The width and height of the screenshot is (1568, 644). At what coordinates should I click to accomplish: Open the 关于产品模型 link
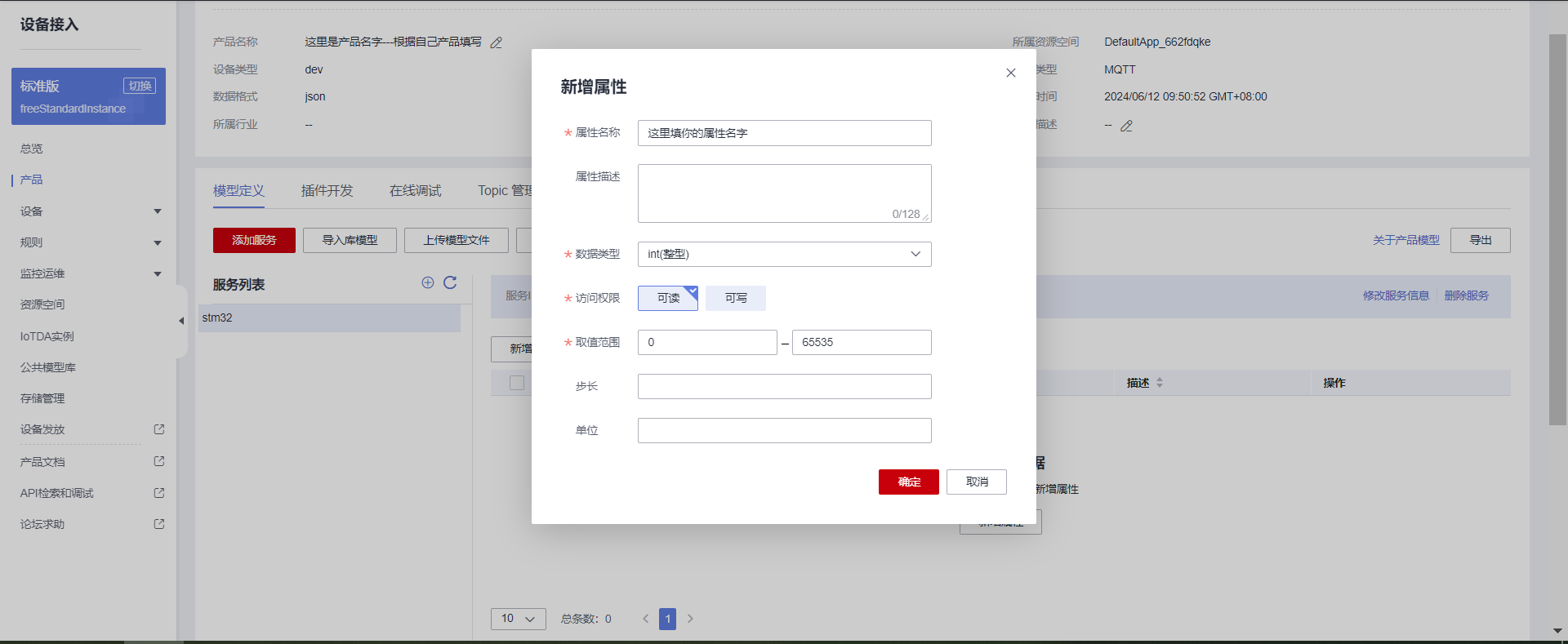tap(1406, 240)
